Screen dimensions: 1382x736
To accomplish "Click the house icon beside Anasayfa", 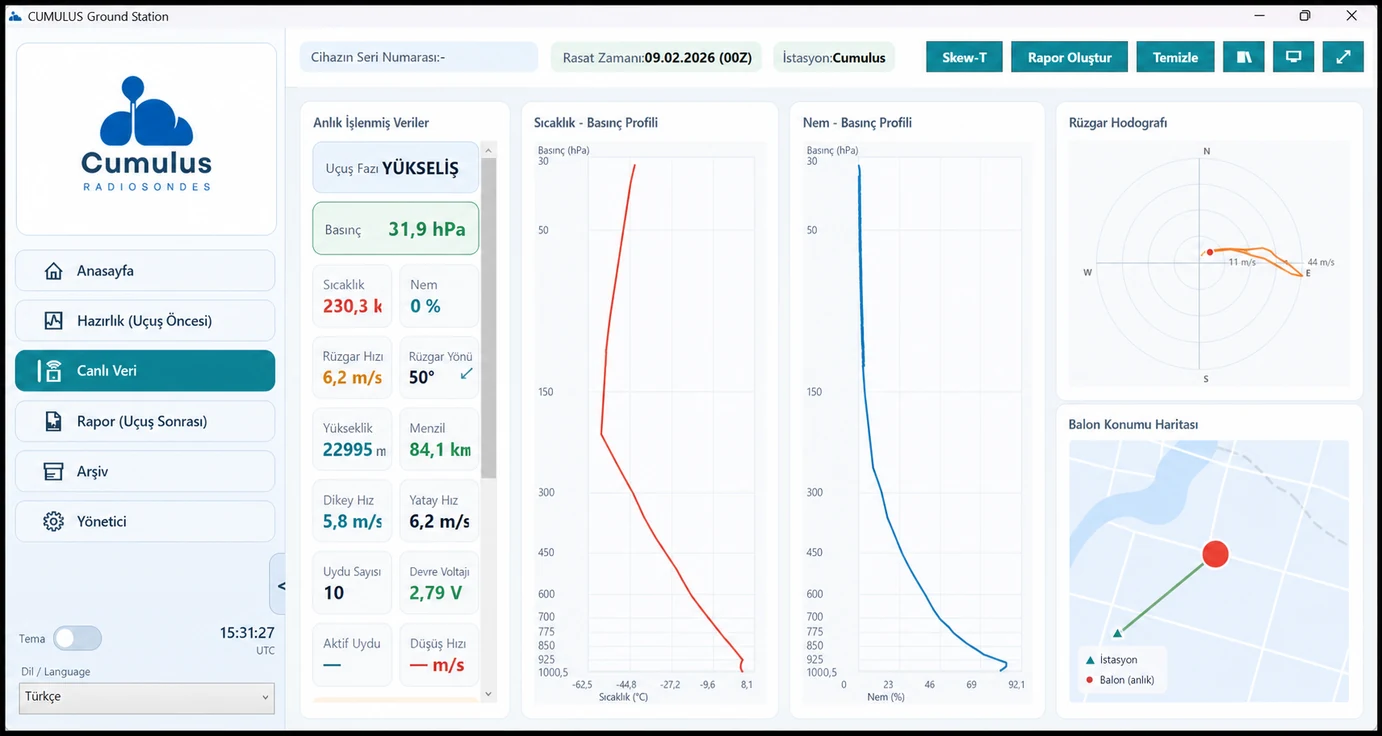I will click(54, 271).
